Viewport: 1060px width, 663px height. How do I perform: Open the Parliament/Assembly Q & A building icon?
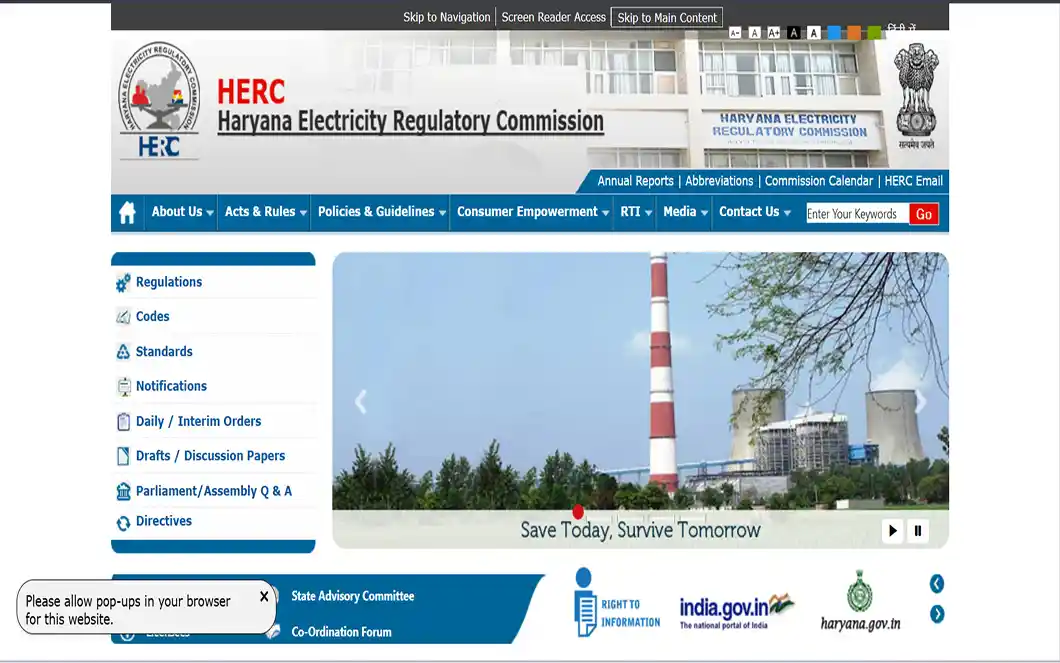(x=123, y=491)
